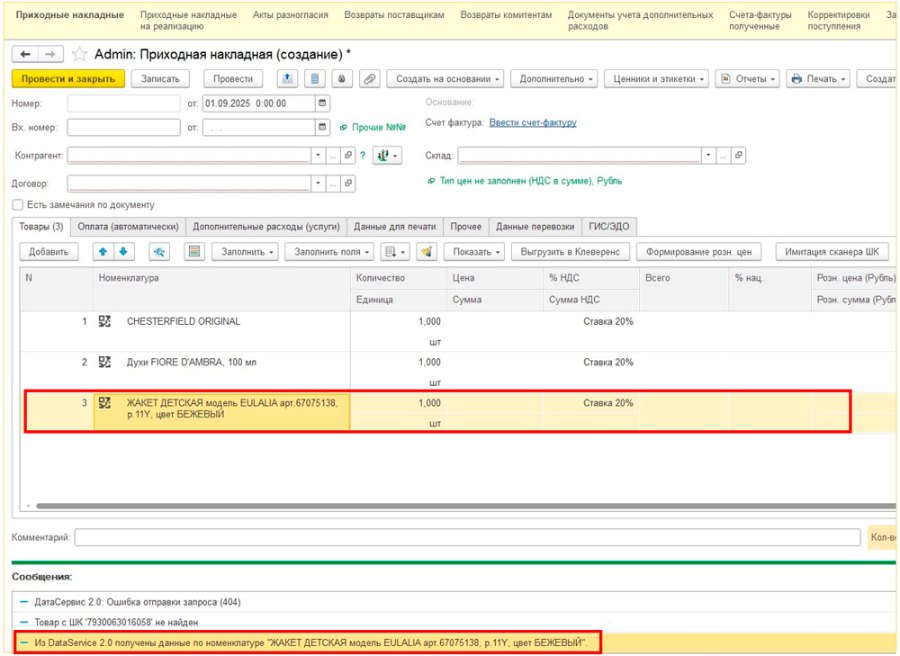Click the table-settings icon left of Заполнить
Screen dimensions: 900x656
(195, 251)
